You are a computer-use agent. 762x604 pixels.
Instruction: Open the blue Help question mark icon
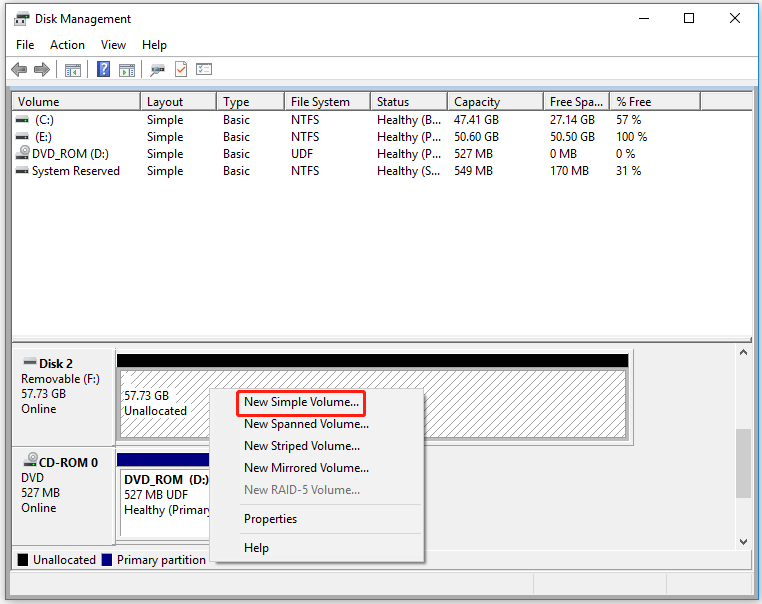point(103,70)
